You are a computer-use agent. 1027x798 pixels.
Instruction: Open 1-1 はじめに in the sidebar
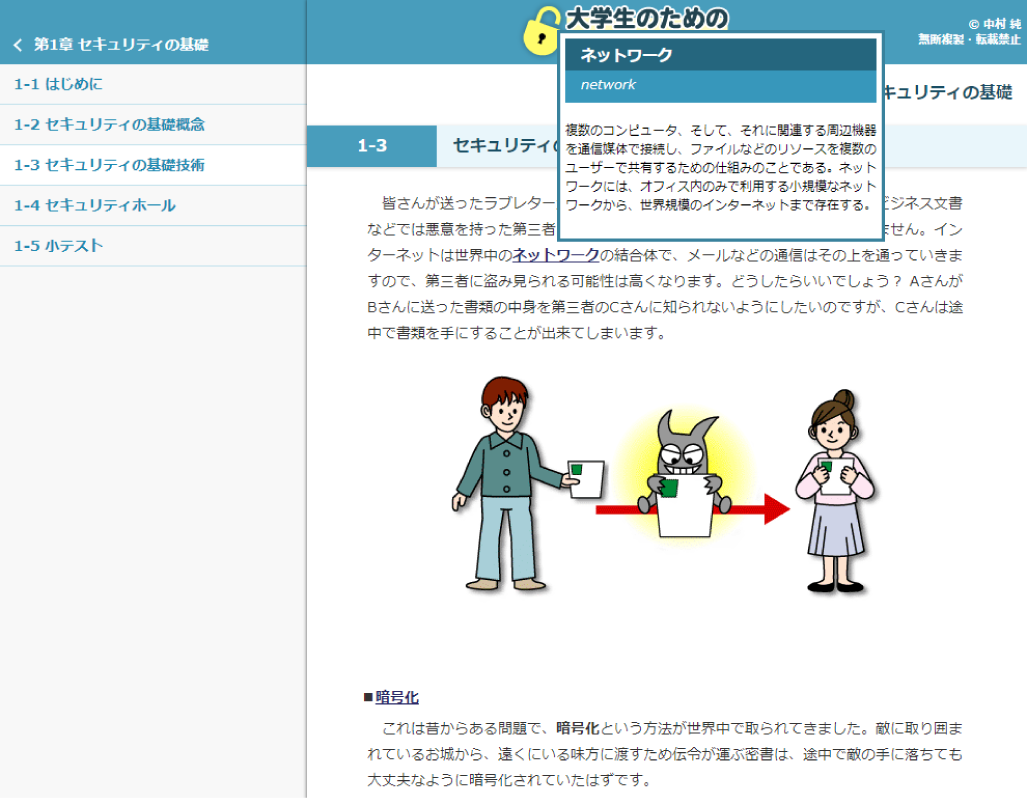(58, 84)
